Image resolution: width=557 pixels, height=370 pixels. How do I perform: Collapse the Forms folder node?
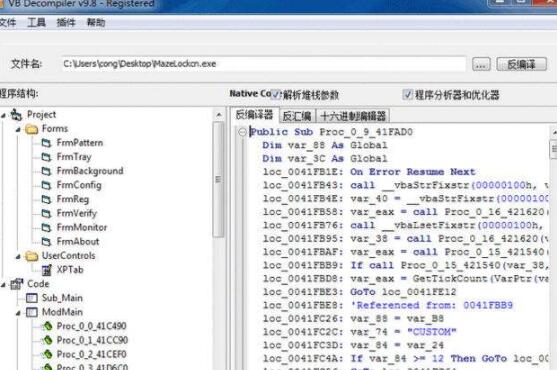pyautogui.click(x=18, y=130)
